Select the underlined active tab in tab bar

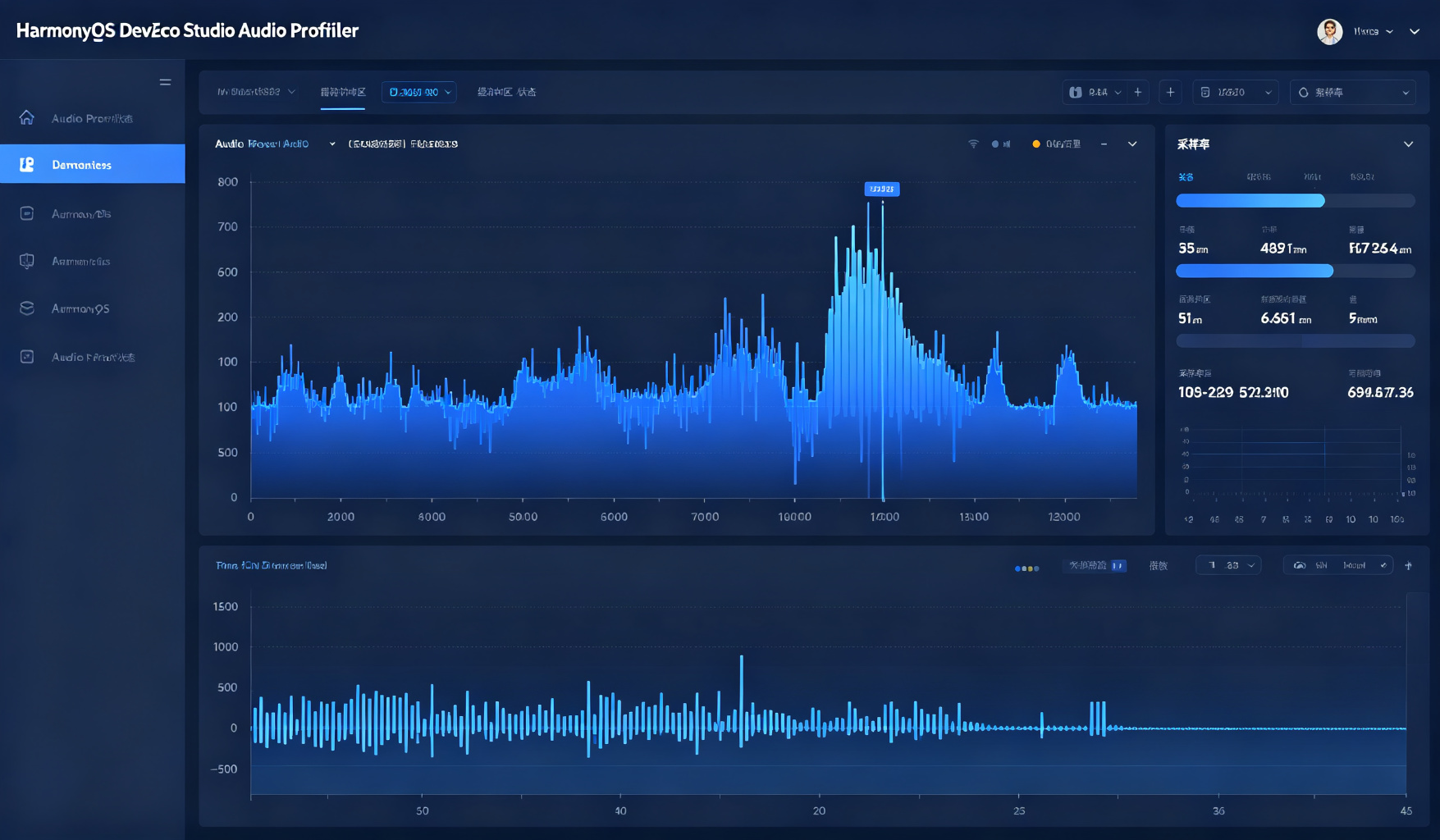343,93
